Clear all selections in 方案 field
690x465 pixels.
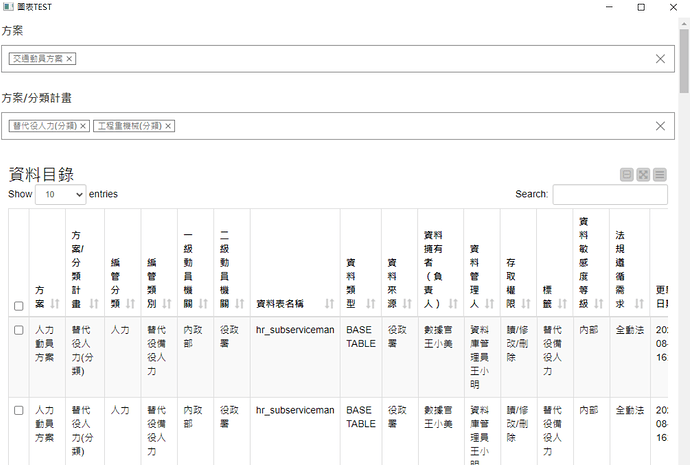point(660,59)
